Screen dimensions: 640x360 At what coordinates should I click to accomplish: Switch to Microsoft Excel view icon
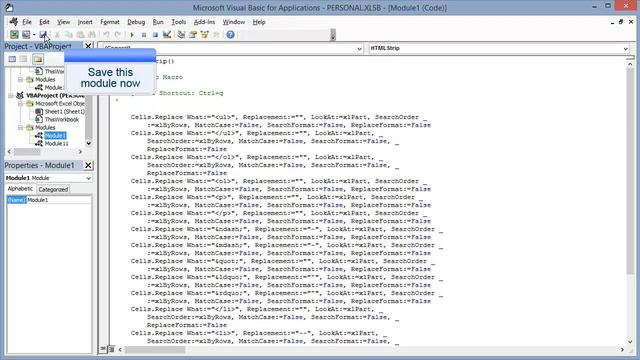[x=14, y=35]
